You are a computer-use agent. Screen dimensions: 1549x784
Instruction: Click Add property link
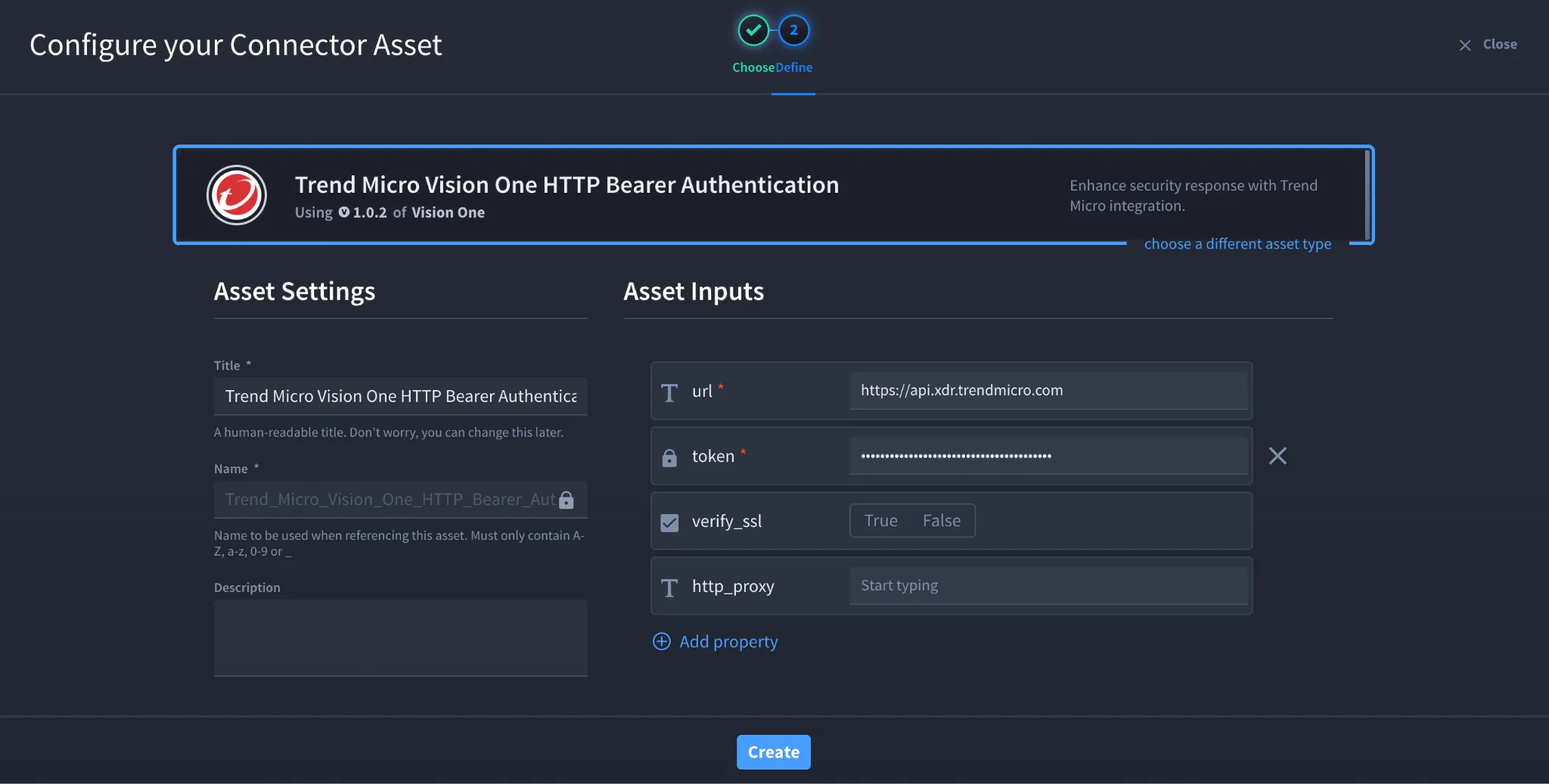[728, 641]
